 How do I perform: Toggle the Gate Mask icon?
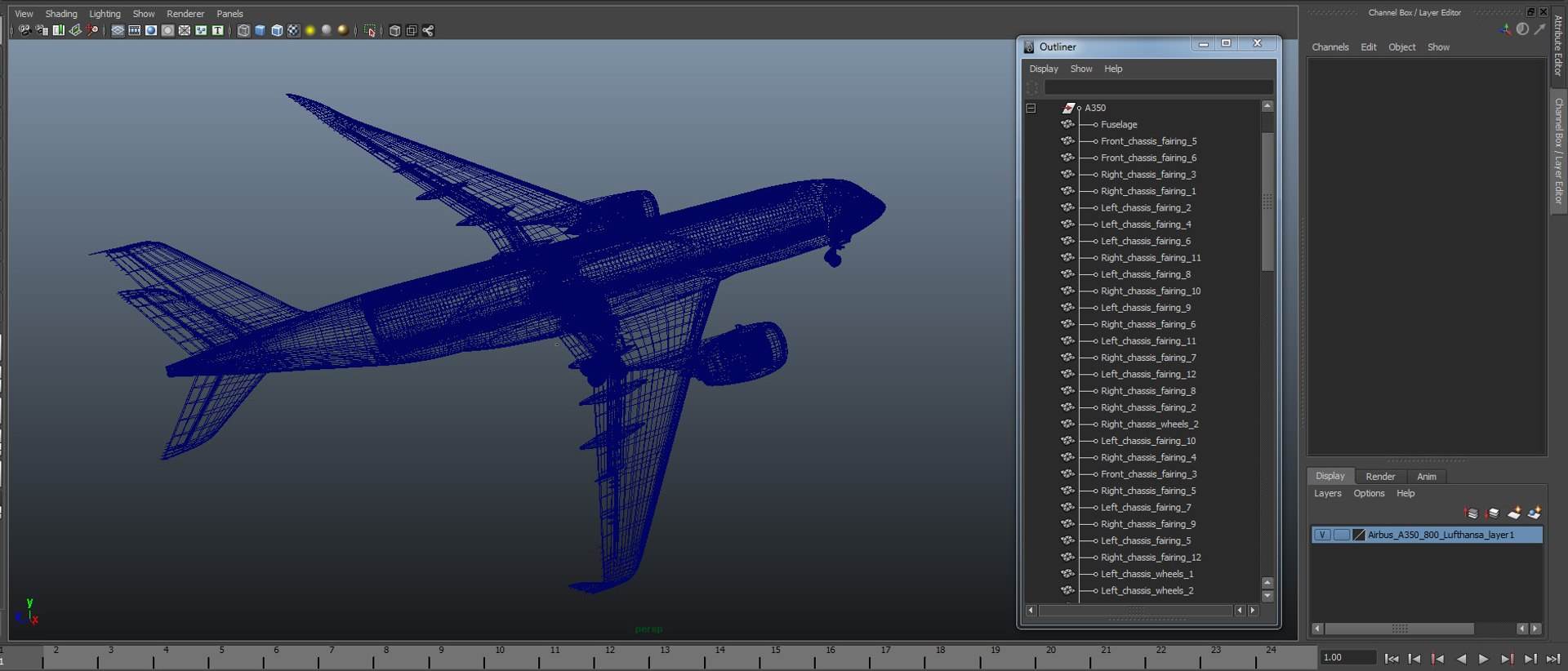[x=167, y=30]
